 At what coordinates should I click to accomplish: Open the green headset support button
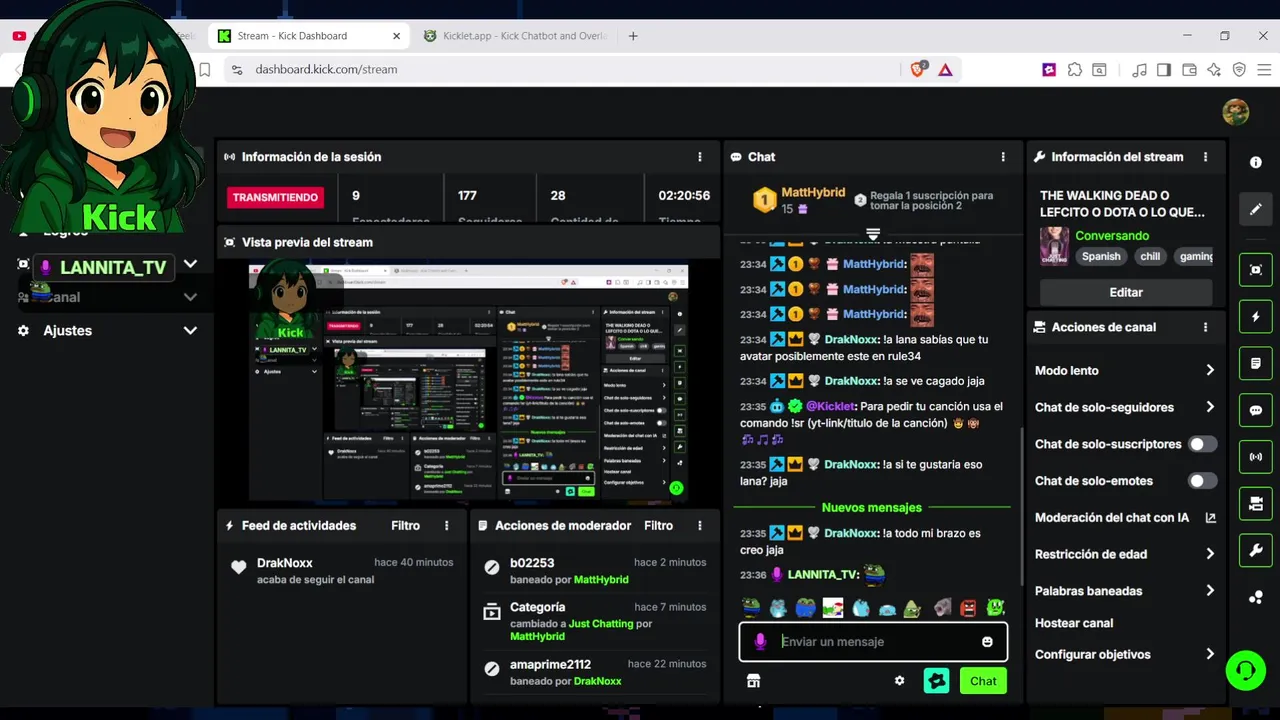pos(1246,669)
